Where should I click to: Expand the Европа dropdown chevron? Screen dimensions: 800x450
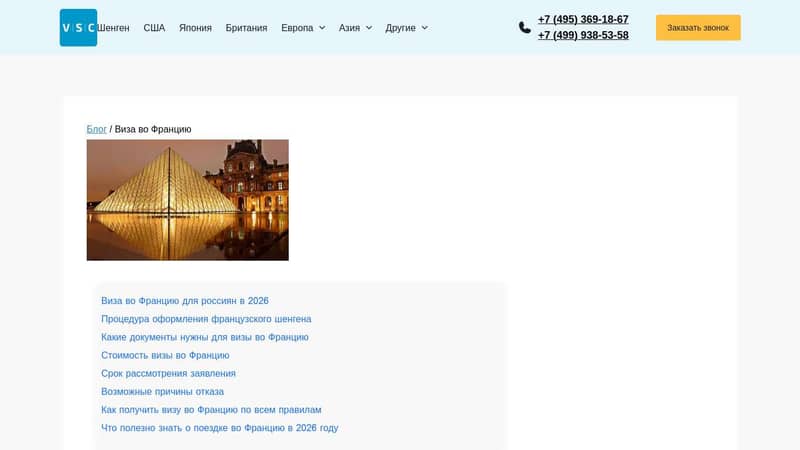point(322,28)
